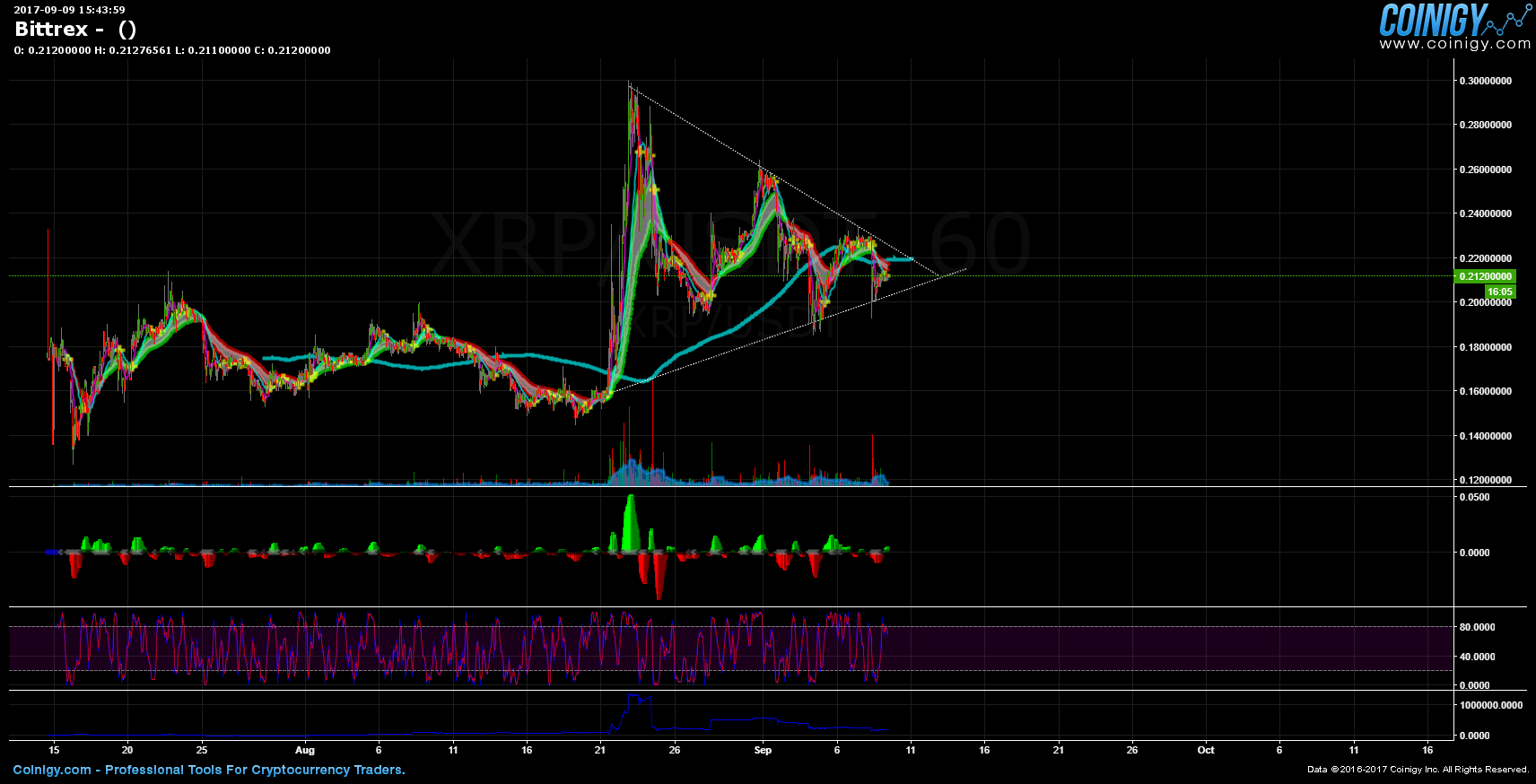Click the 16:05 candle countdown label

pyautogui.click(x=1500, y=292)
